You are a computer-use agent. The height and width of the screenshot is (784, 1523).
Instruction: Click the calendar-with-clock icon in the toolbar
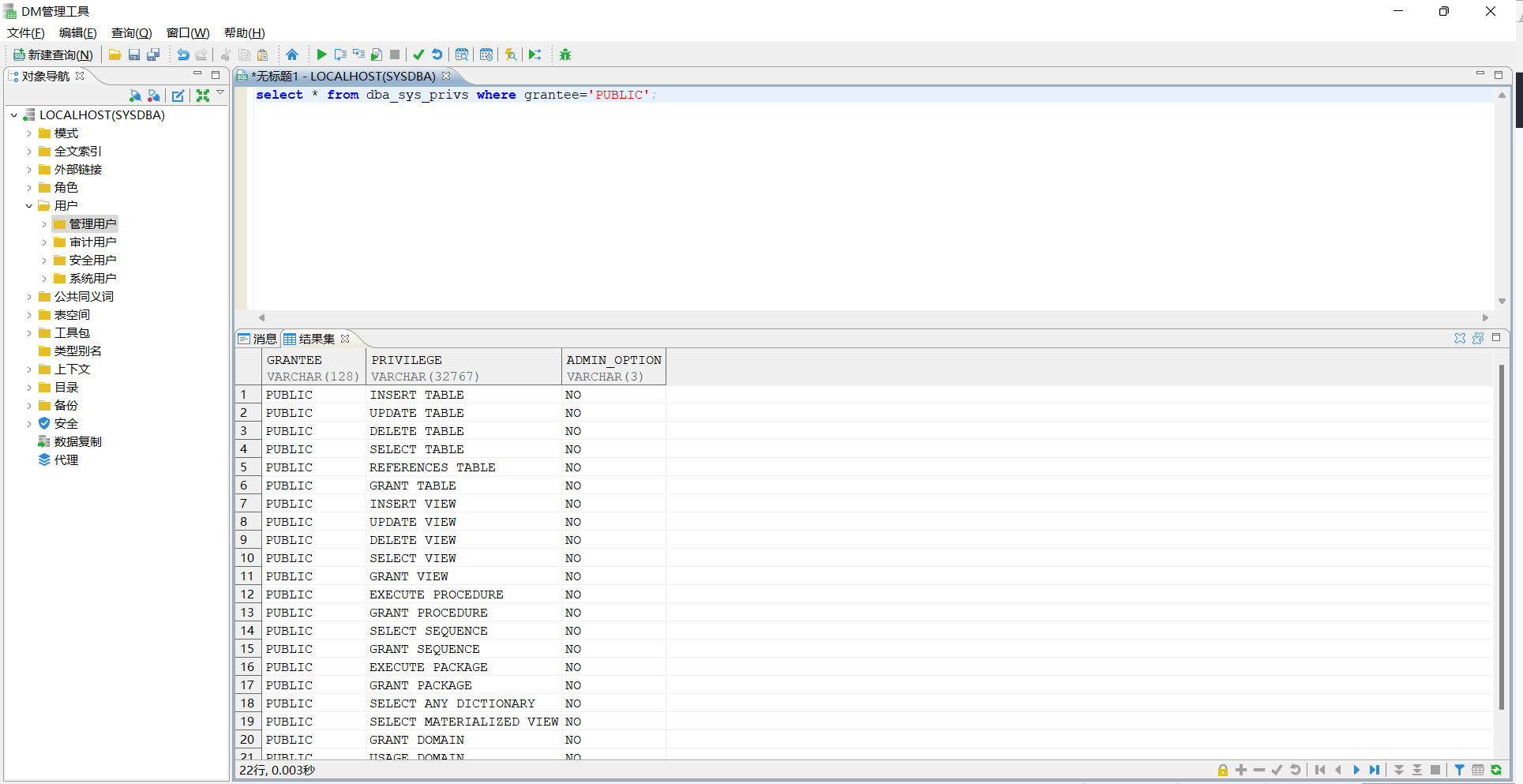pos(486,54)
